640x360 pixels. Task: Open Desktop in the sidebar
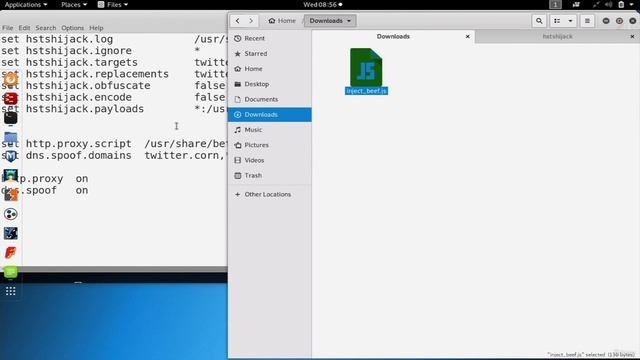coord(269,84)
